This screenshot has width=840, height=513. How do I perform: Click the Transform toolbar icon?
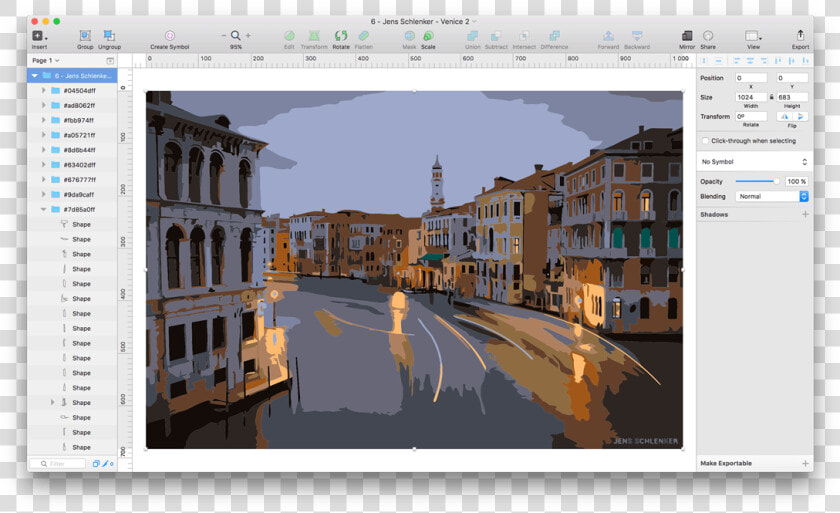point(314,35)
